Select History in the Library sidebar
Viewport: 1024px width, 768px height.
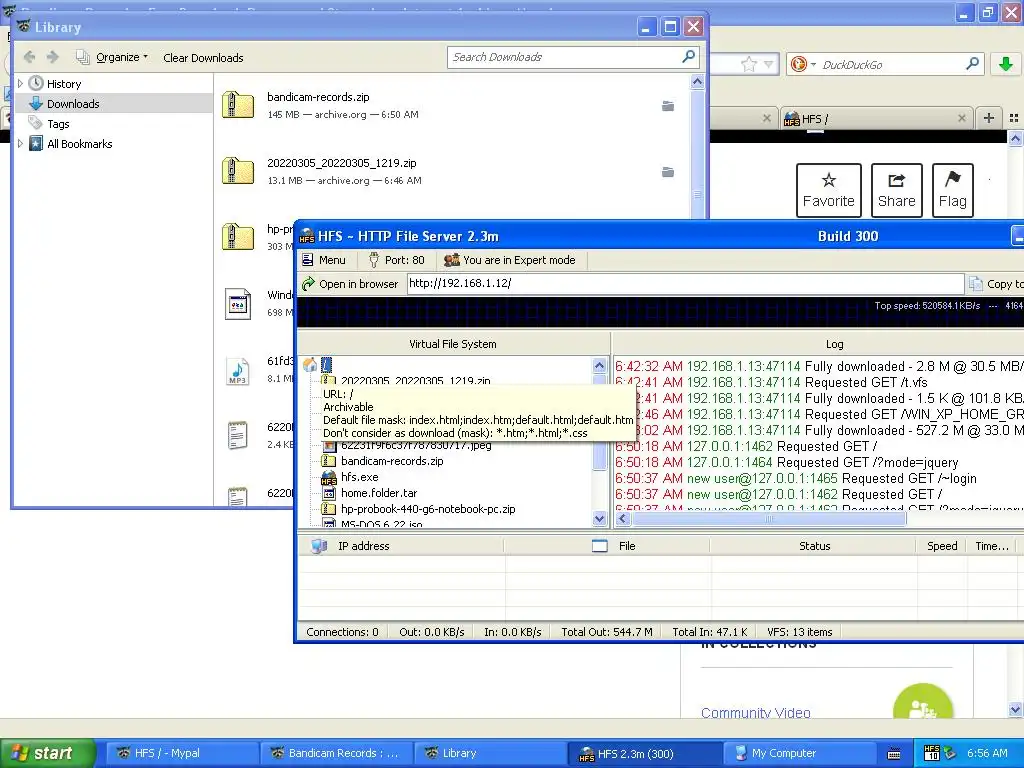[64, 84]
